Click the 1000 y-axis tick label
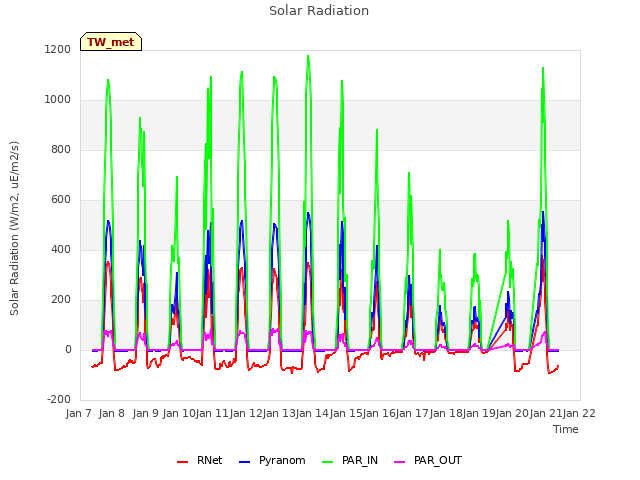Image resolution: width=640 pixels, height=480 pixels. (58, 100)
